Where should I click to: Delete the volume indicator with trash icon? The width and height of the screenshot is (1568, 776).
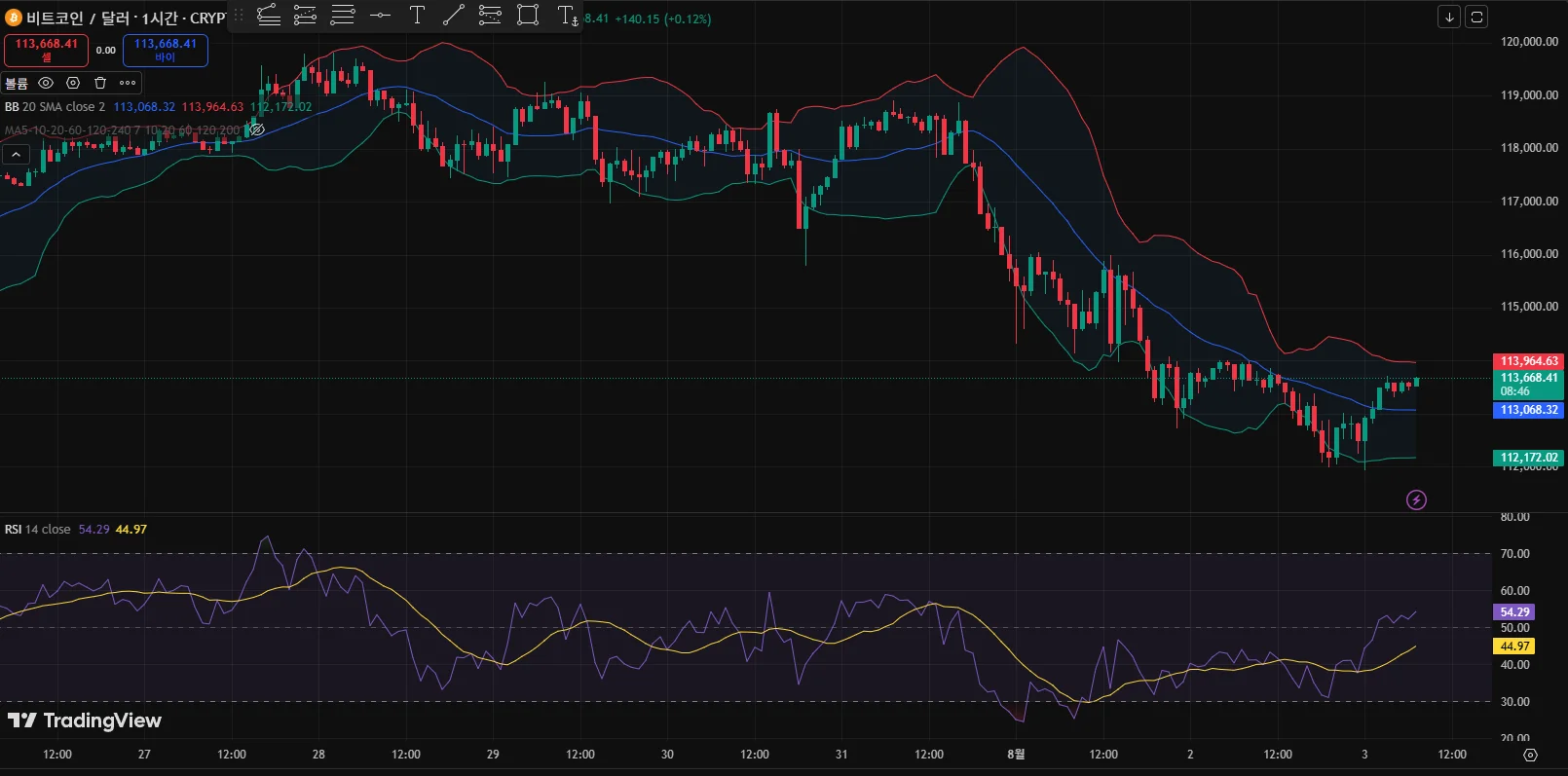coord(99,83)
